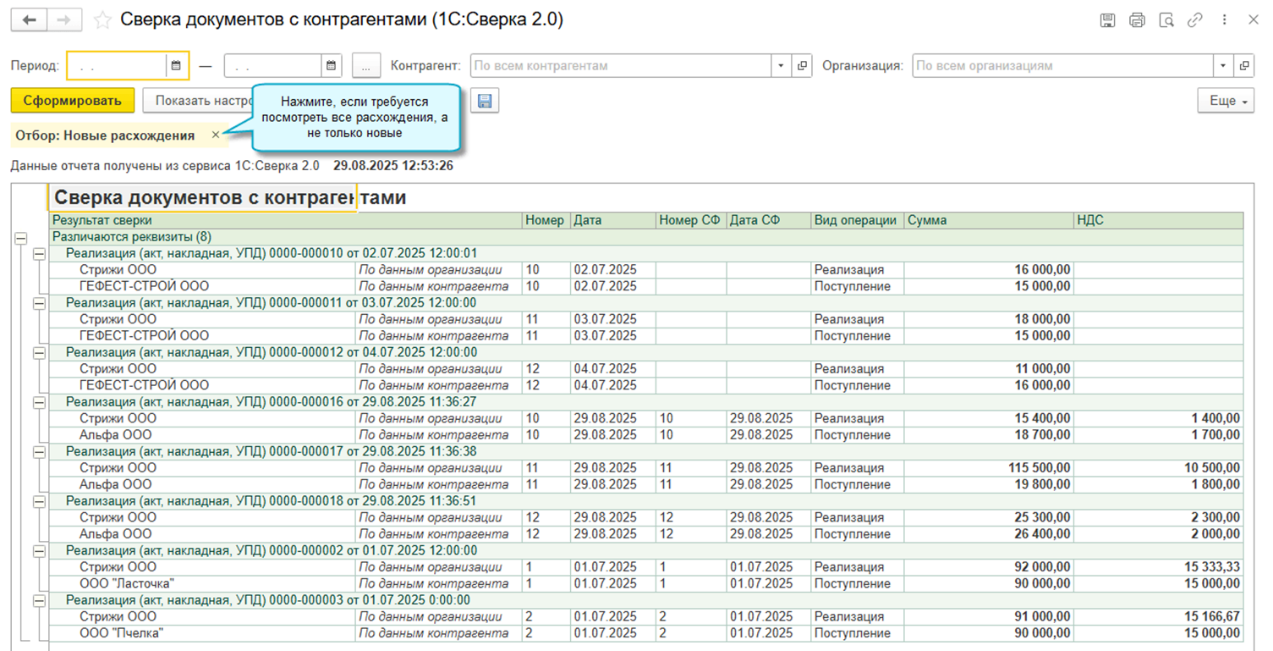1273x651 pixels.
Task: Open calendar for period start date
Action: pos(176,66)
